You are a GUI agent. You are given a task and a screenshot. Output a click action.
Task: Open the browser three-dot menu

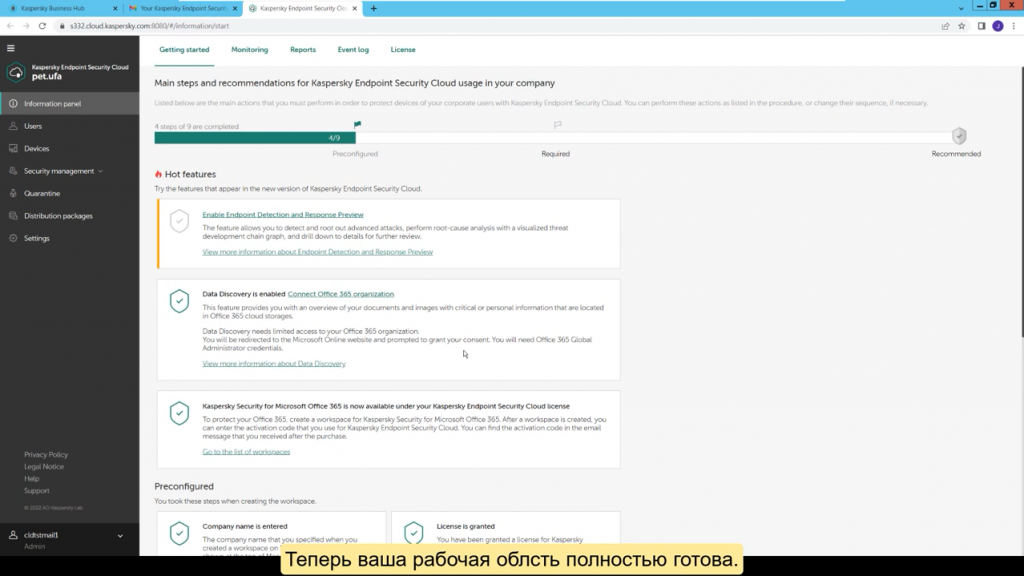pyautogui.click(x=1014, y=26)
